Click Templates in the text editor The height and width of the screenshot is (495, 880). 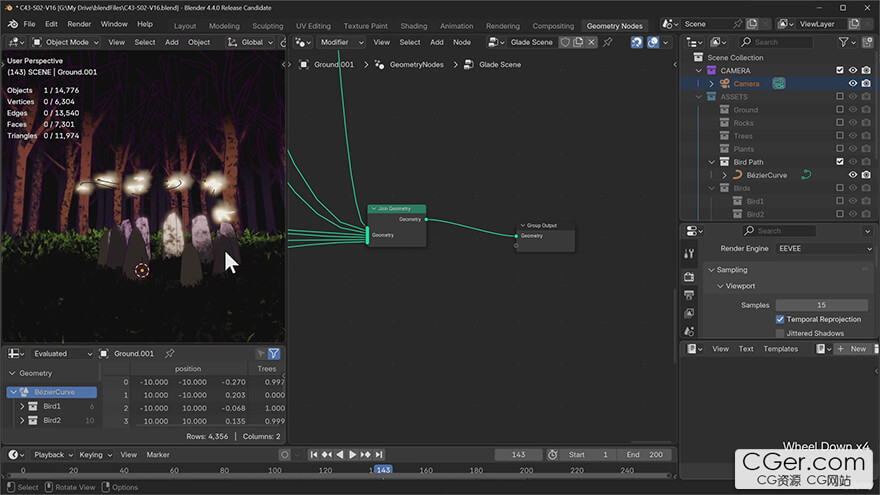[x=780, y=349]
